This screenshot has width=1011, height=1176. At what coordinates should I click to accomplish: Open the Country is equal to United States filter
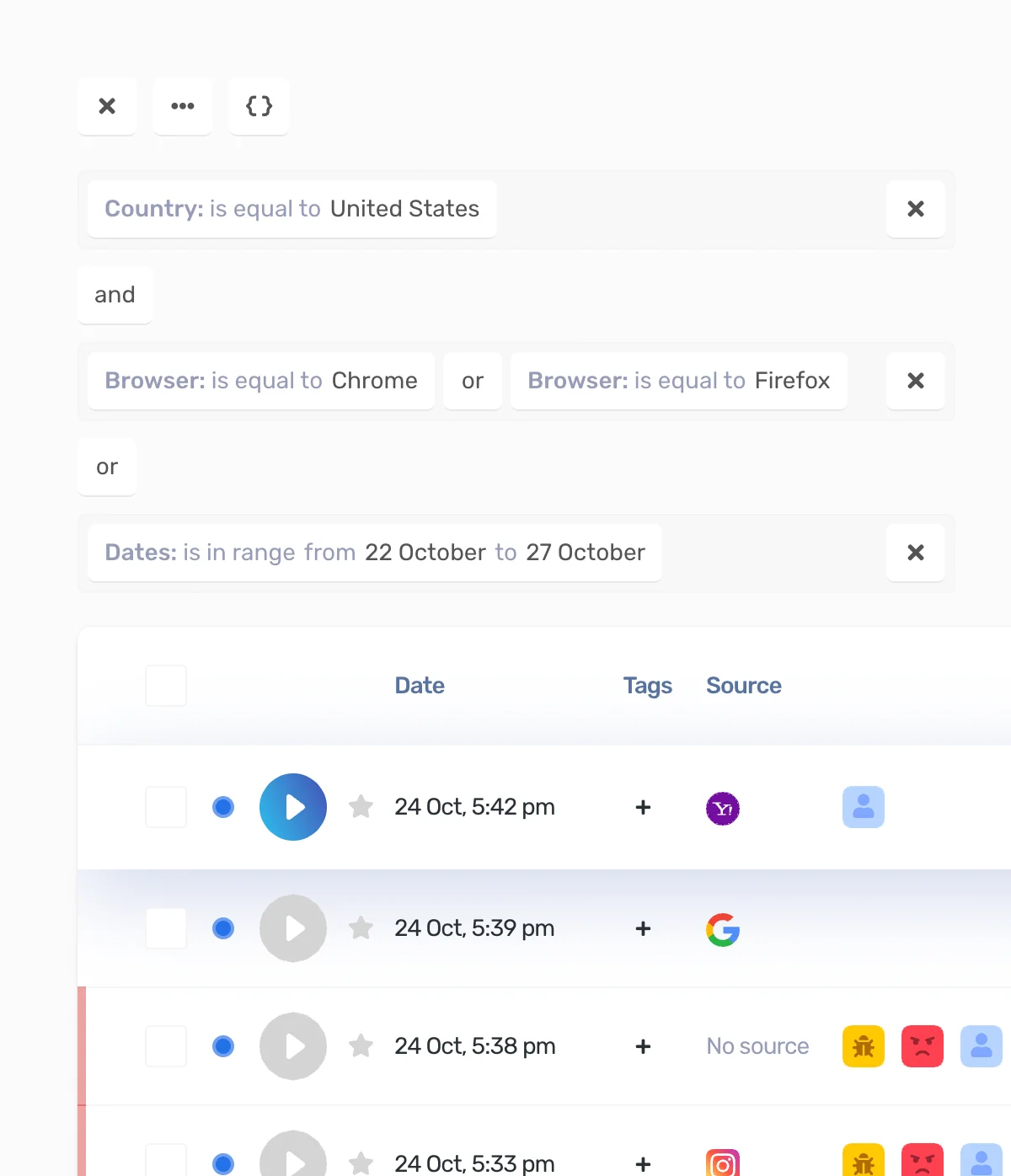click(292, 209)
